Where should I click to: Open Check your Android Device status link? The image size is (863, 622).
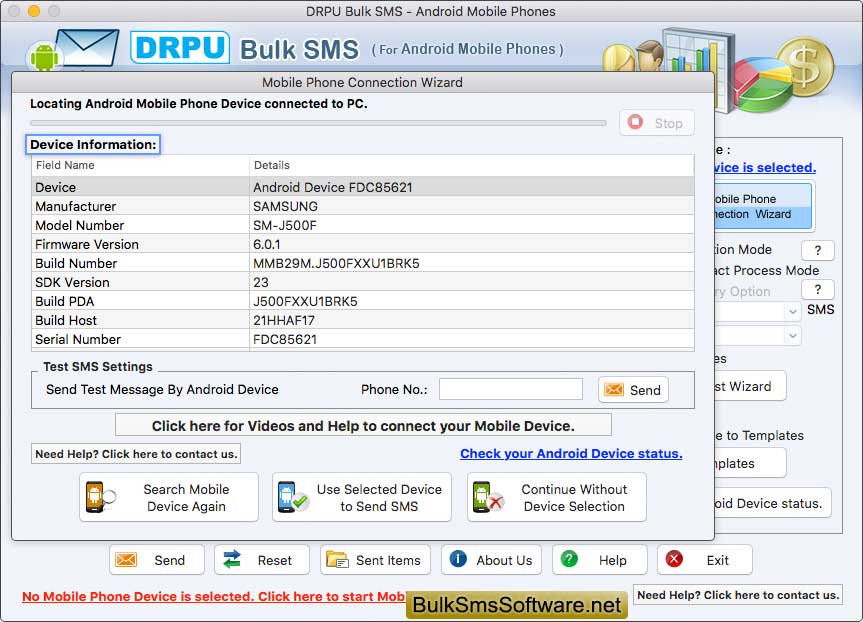(x=571, y=454)
